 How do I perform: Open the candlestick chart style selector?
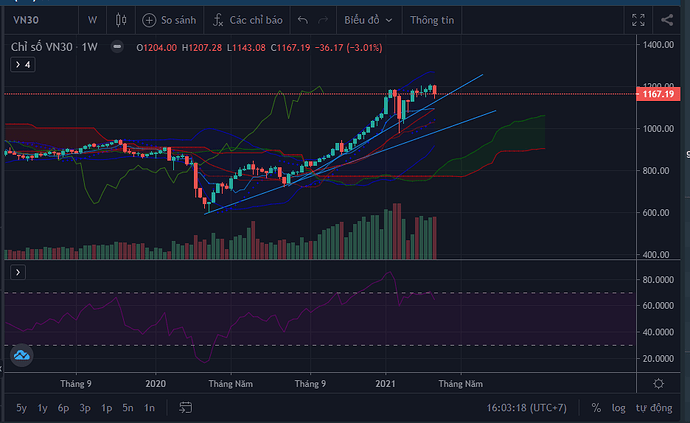[121, 19]
